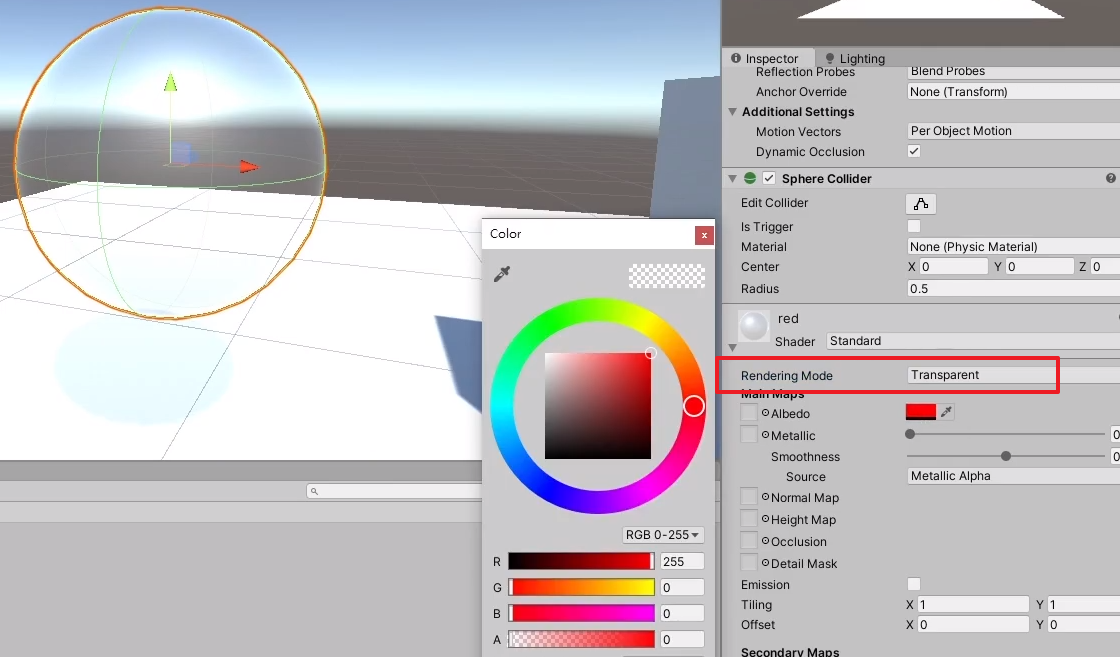Screen dimensions: 1120x657
Task: Open the Rendering Mode dropdown set to Transparent
Action: [981, 375]
